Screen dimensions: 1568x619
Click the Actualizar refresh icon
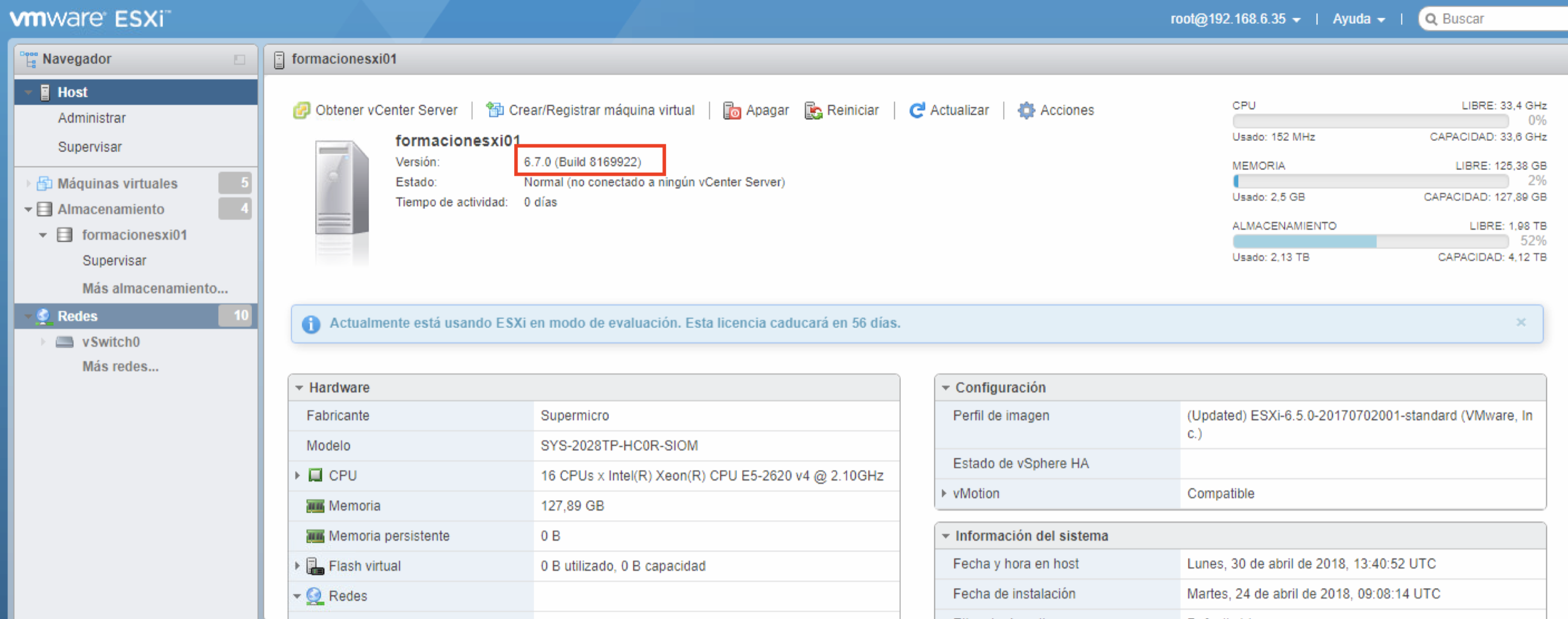click(917, 110)
